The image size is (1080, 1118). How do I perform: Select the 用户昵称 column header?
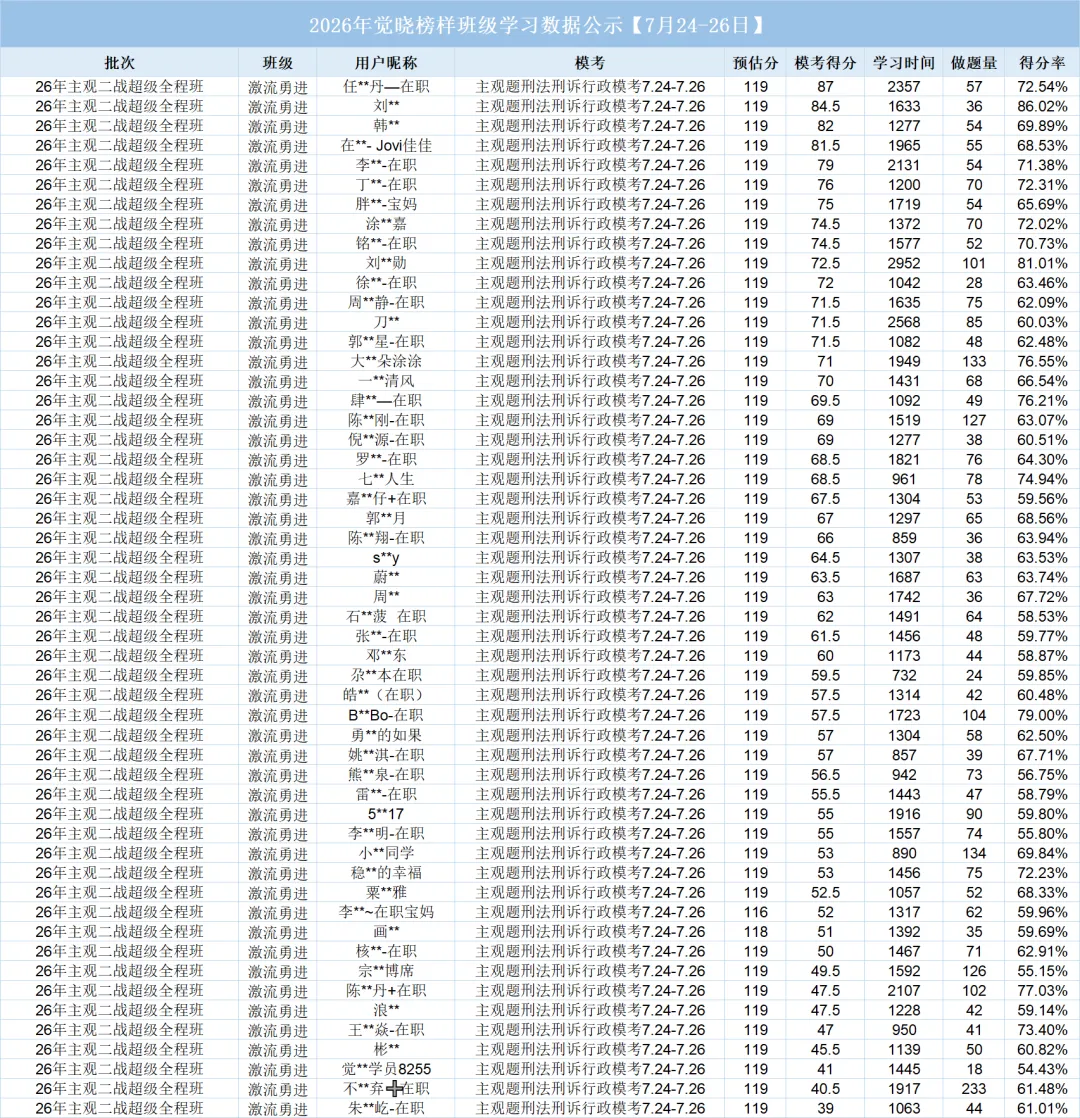pos(386,63)
